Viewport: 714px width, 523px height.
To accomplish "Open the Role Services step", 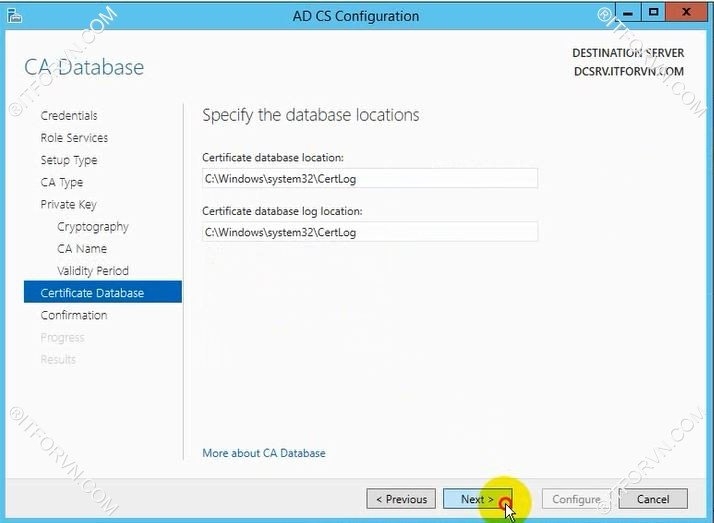I will coord(74,138).
